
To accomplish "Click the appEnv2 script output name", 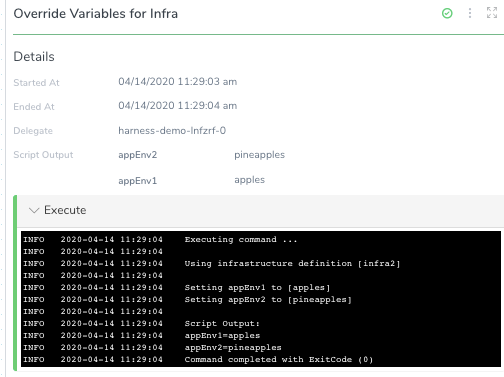I will [x=138, y=155].
